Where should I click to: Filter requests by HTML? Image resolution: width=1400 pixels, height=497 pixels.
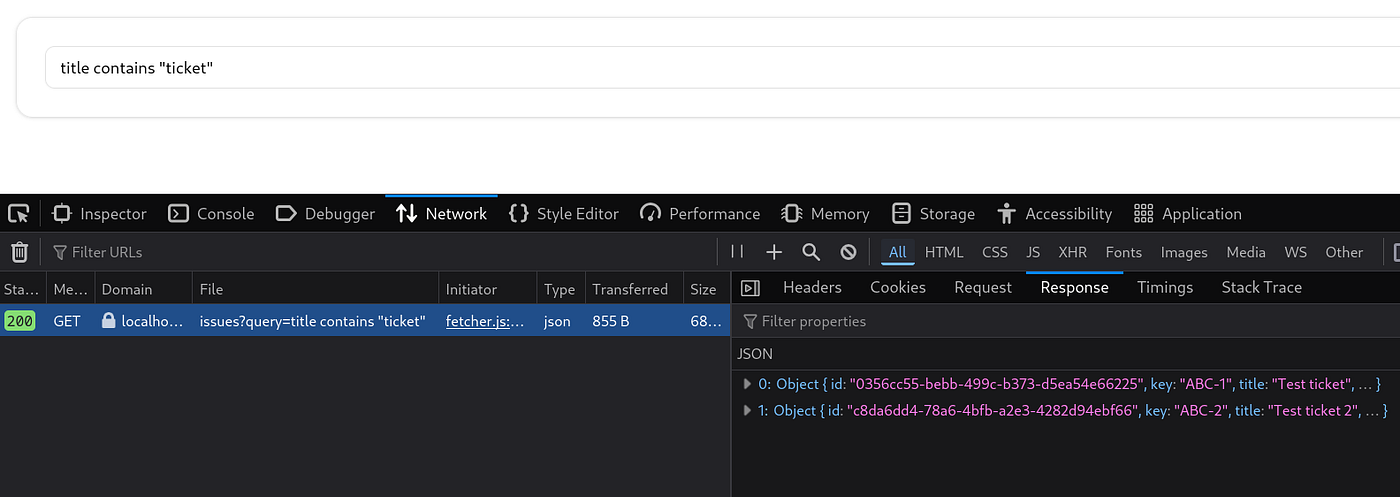pos(944,252)
